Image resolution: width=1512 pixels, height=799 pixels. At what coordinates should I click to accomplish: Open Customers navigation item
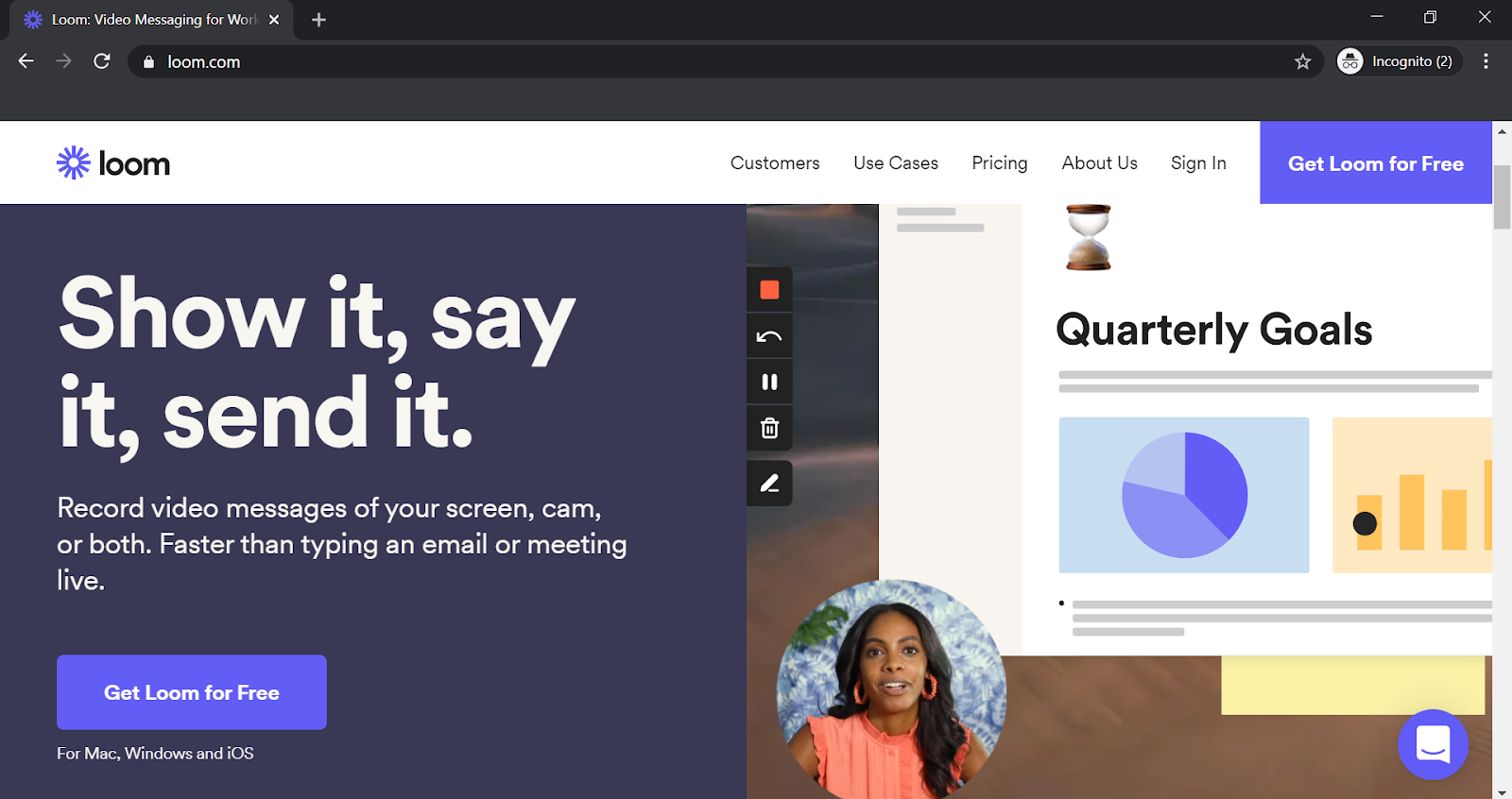tap(775, 163)
